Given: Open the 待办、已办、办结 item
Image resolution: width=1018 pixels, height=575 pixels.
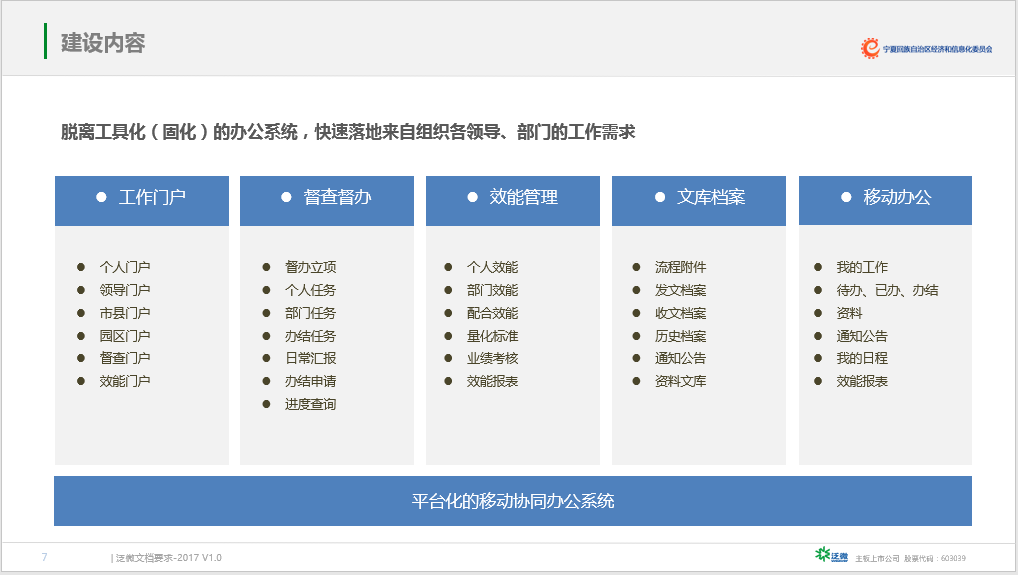Looking at the screenshot, I should [x=887, y=290].
